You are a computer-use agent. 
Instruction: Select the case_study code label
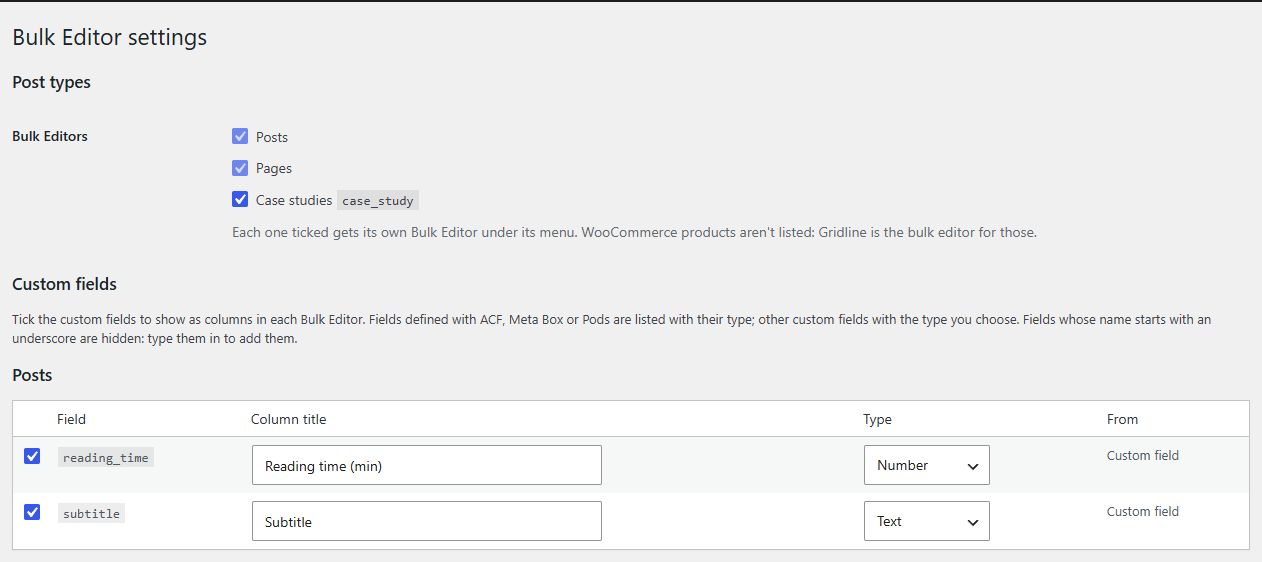[x=378, y=200]
